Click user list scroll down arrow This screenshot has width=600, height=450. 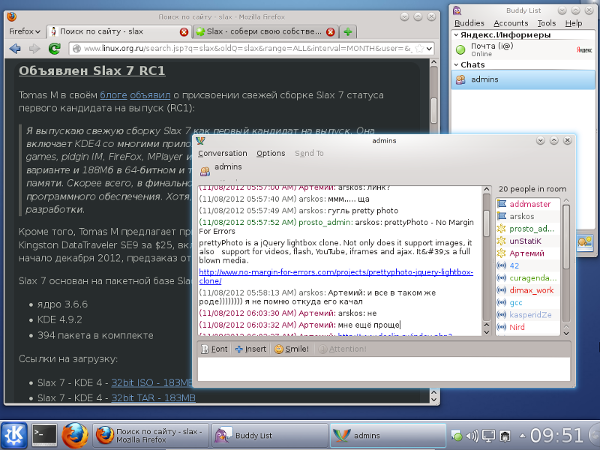(x=566, y=333)
